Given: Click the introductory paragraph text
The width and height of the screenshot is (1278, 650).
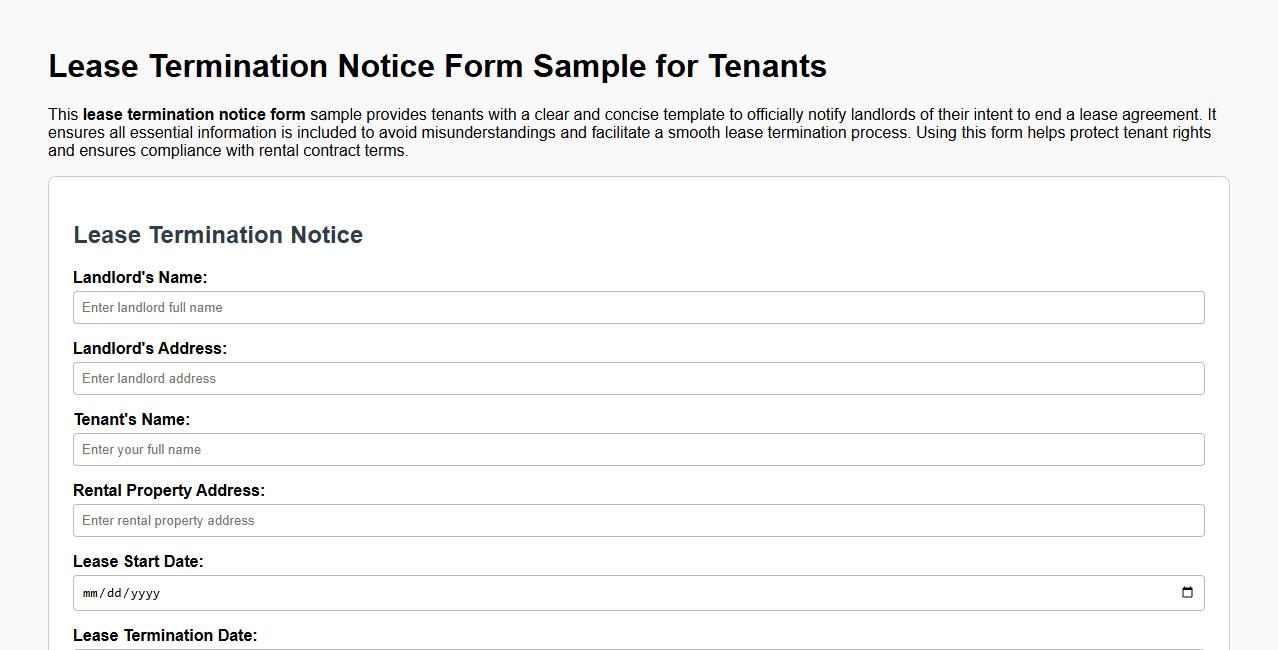Looking at the screenshot, I should click(630, 131).
